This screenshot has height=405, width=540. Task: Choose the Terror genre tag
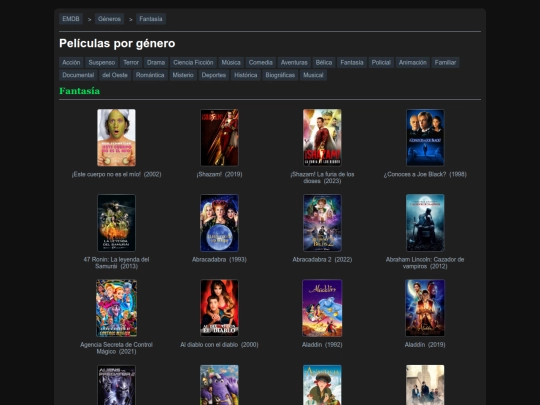click(131, 63)
